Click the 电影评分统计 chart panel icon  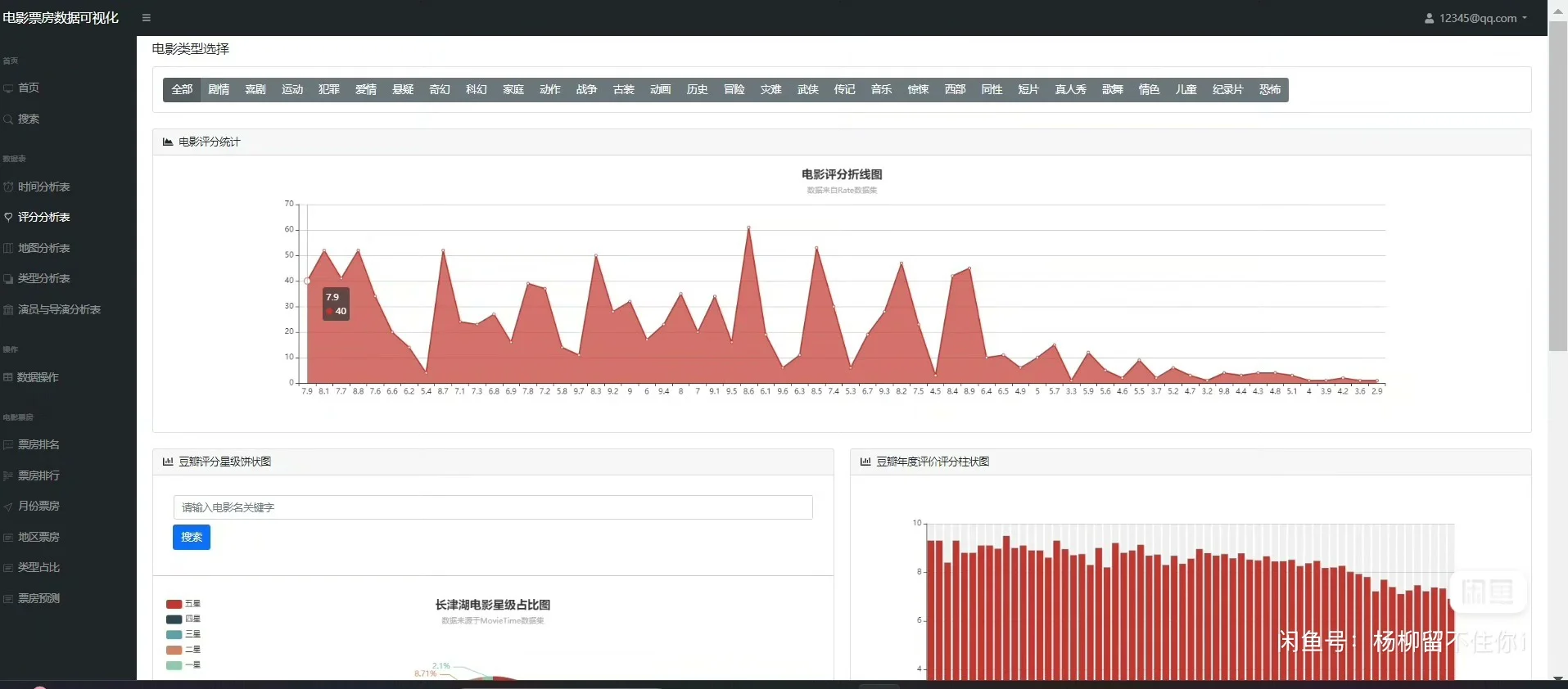[168, 142]
